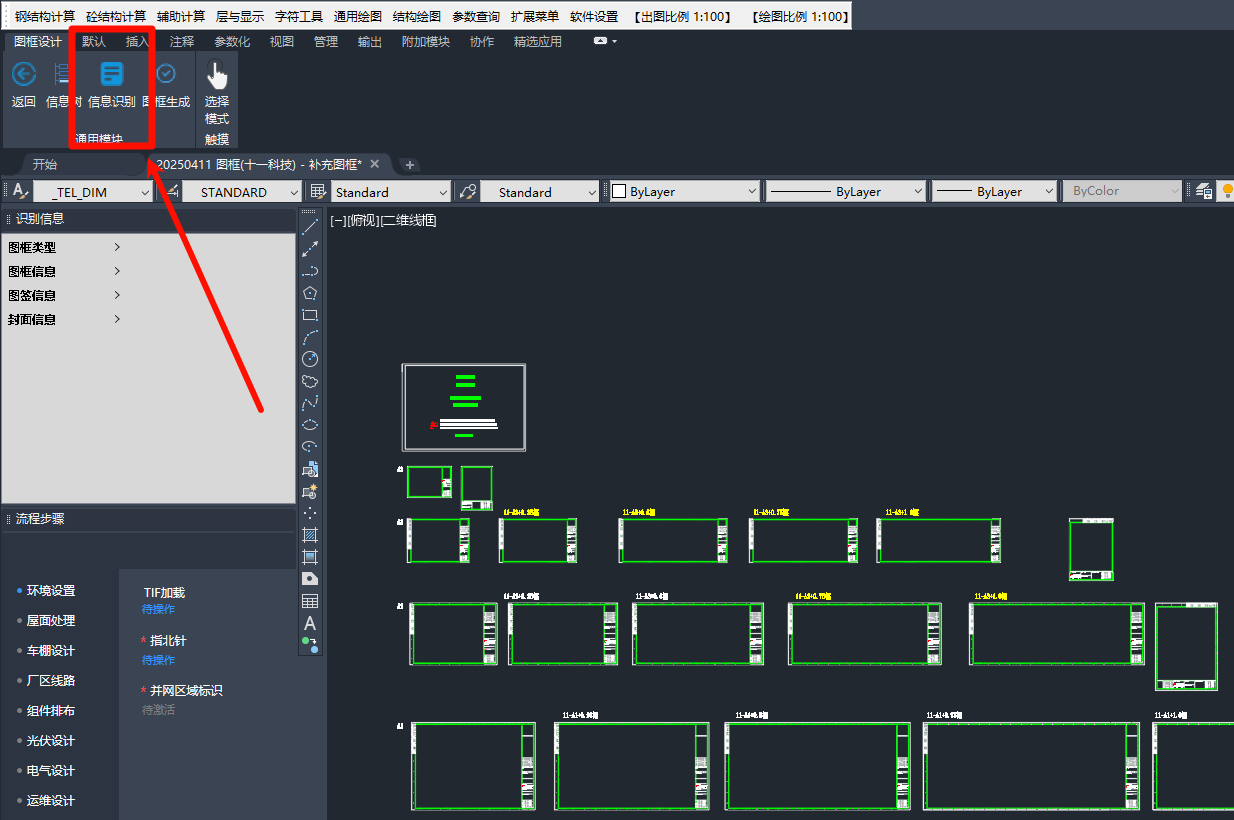This screenshot has height=820, width=1234.
Task: Select the Revision cloud tool
Action: pos(310,381)
